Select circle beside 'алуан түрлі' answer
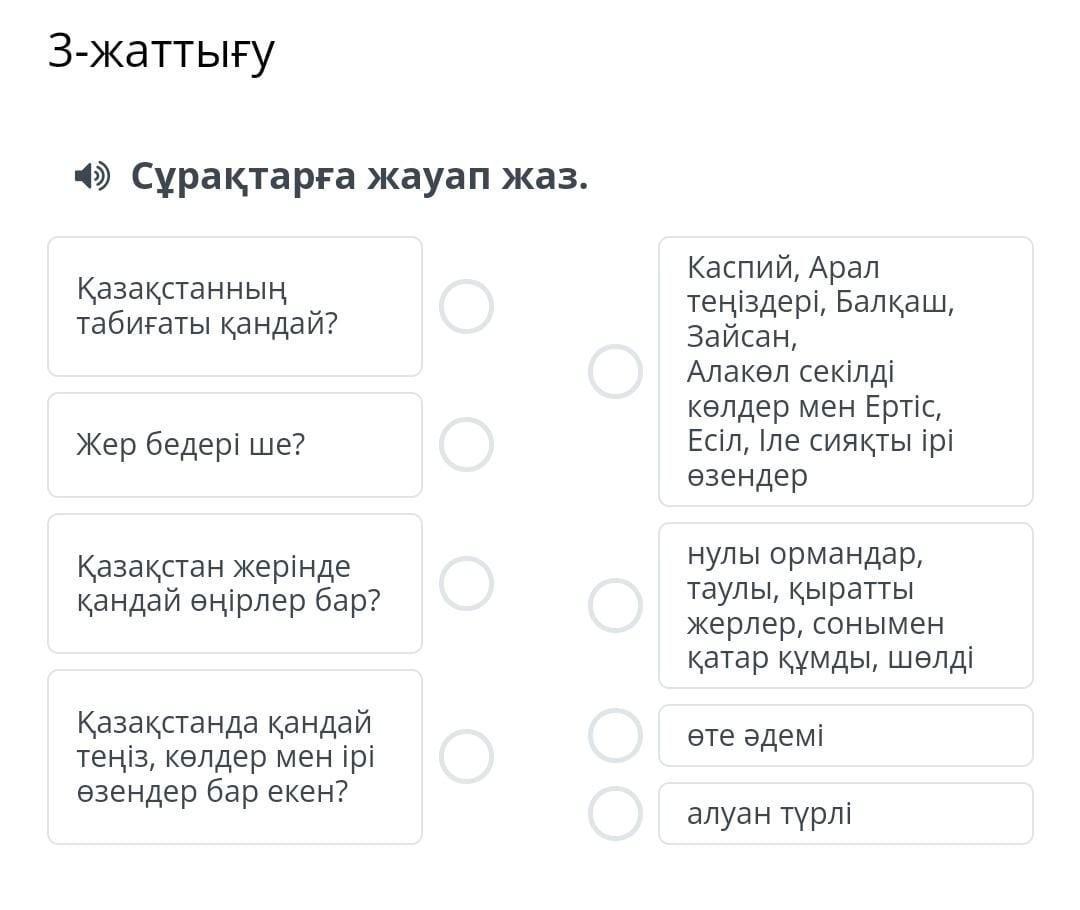This screenshot has width=1080, height=910. click(615, 814)
